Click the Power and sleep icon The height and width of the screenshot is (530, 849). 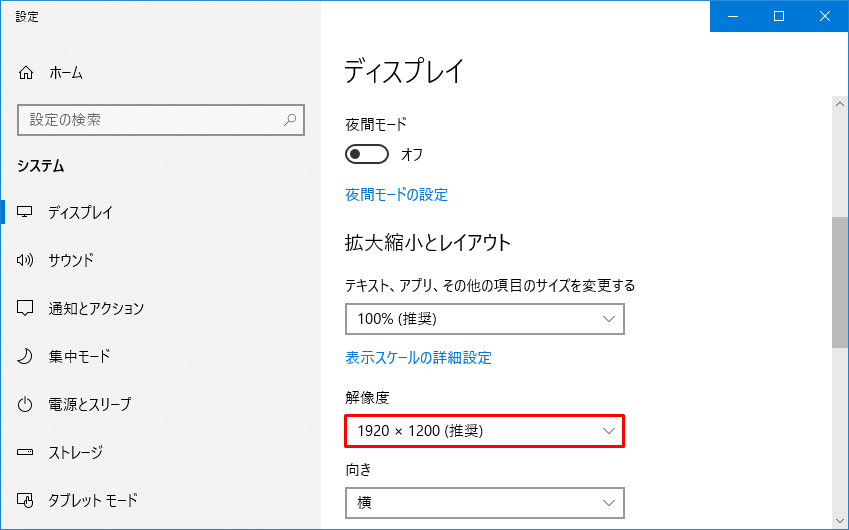27,404
